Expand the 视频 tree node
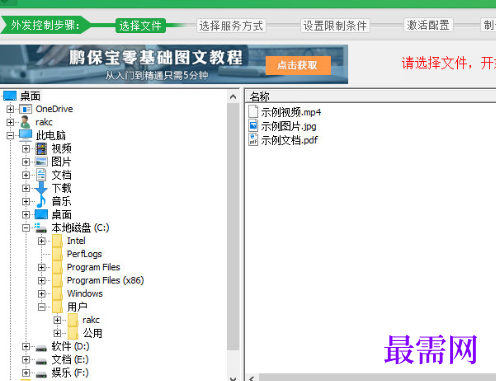This screenshot has width=496, height=381. [26, 149]
